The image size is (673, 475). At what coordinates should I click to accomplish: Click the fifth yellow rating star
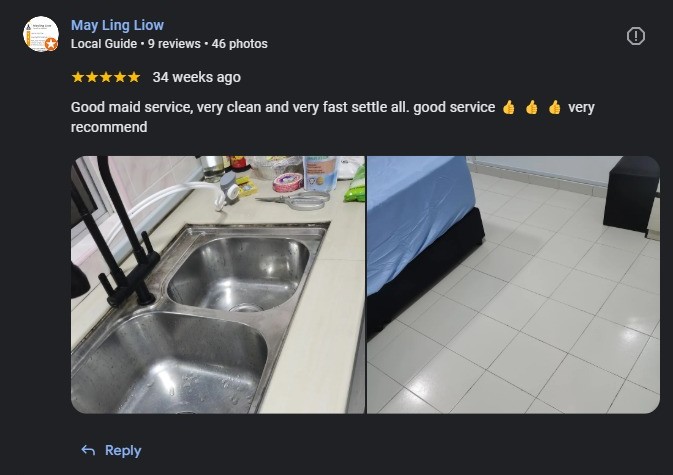pyautogui.click(x=134, y=77)
